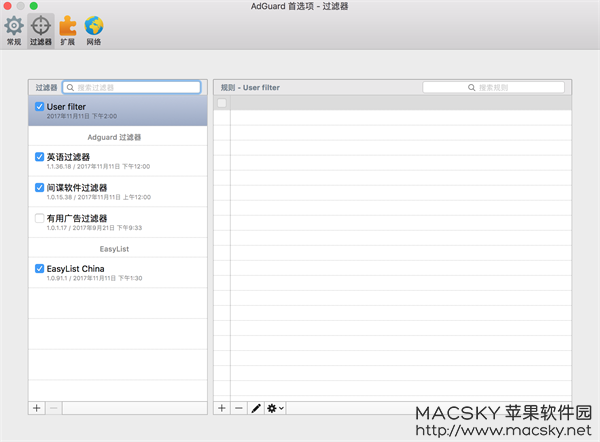This screenshot has height=442, width=600.
Task: Tick the select-all checkbox in rules header
Action: [x=222, y=103]
